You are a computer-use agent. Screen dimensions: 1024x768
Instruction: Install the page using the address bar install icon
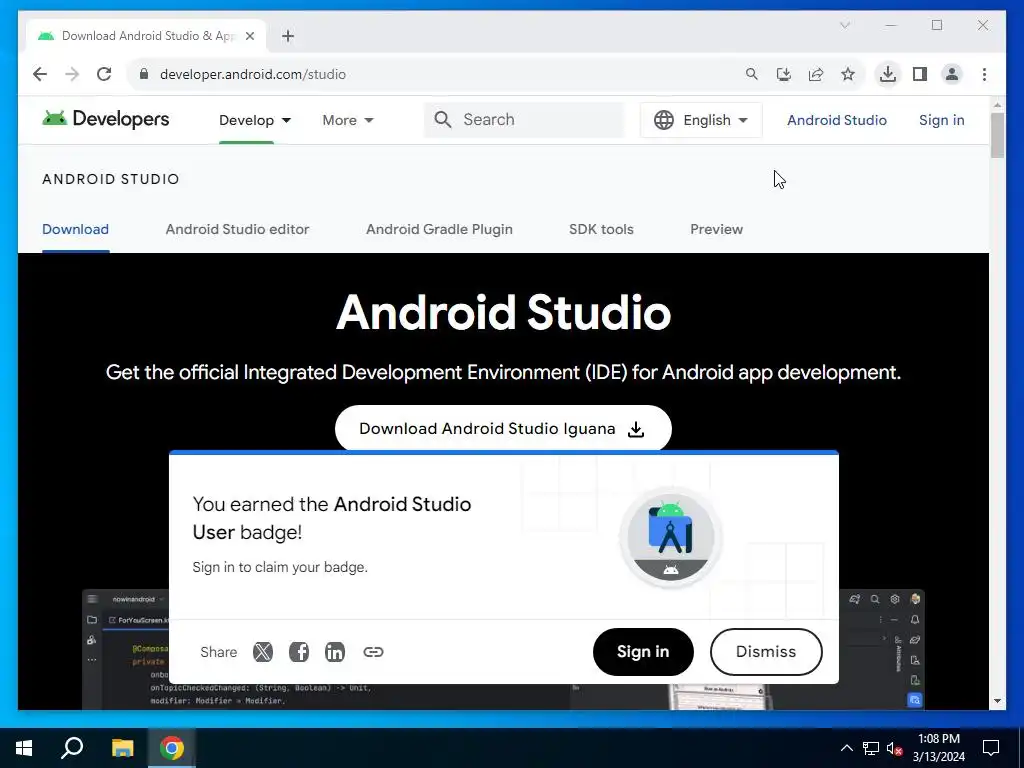click(784, 74)
